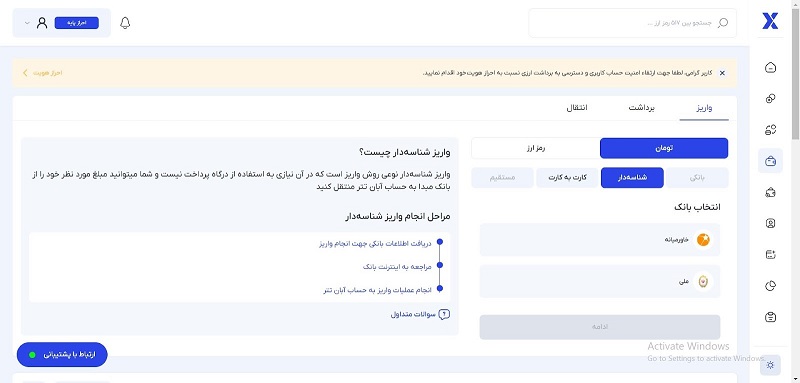This screenshot has width=800, height=383.
Task: Switch to the انتقال tab
Action: click(577, 108)
